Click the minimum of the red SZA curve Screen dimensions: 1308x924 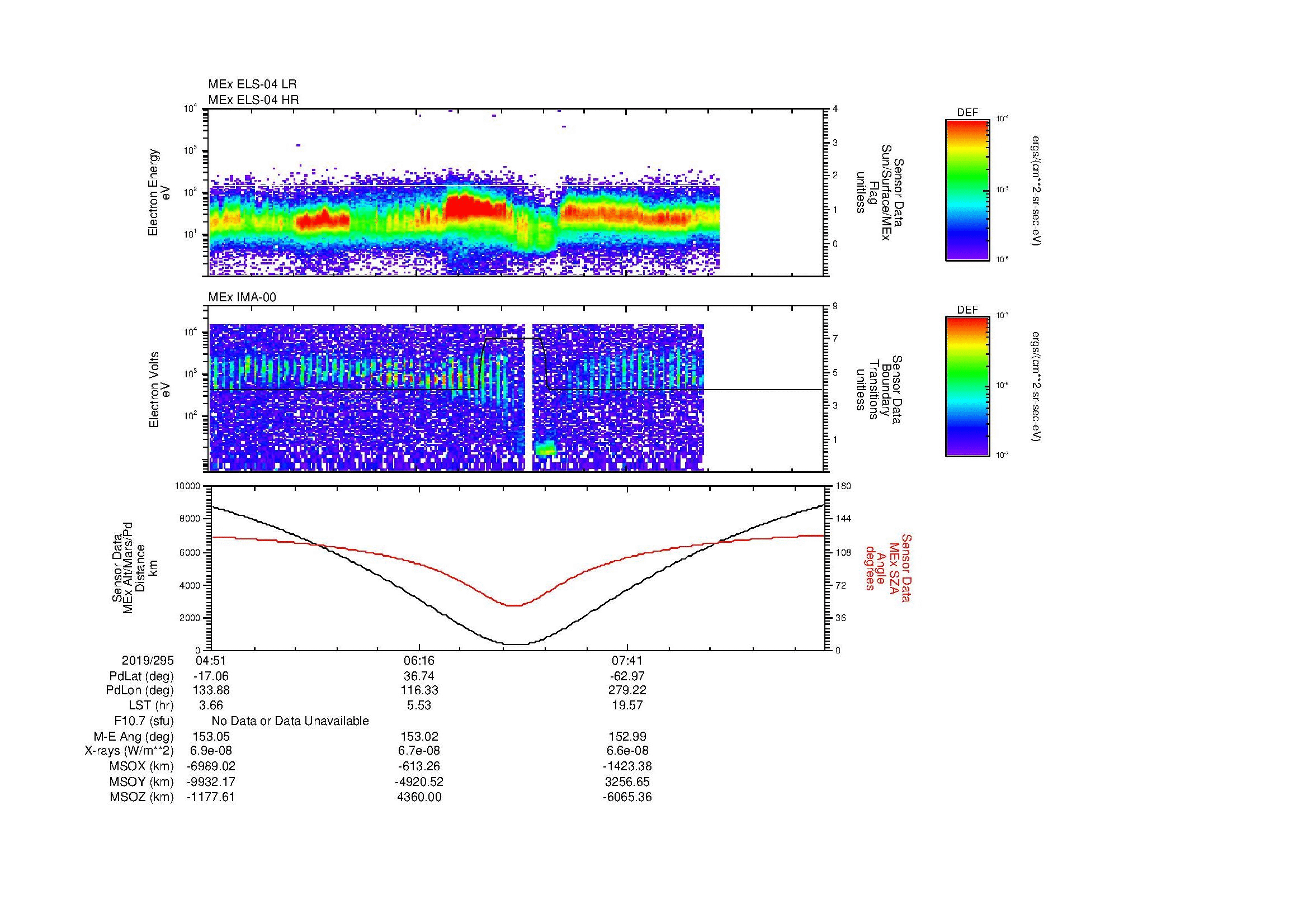click(514, 605)
